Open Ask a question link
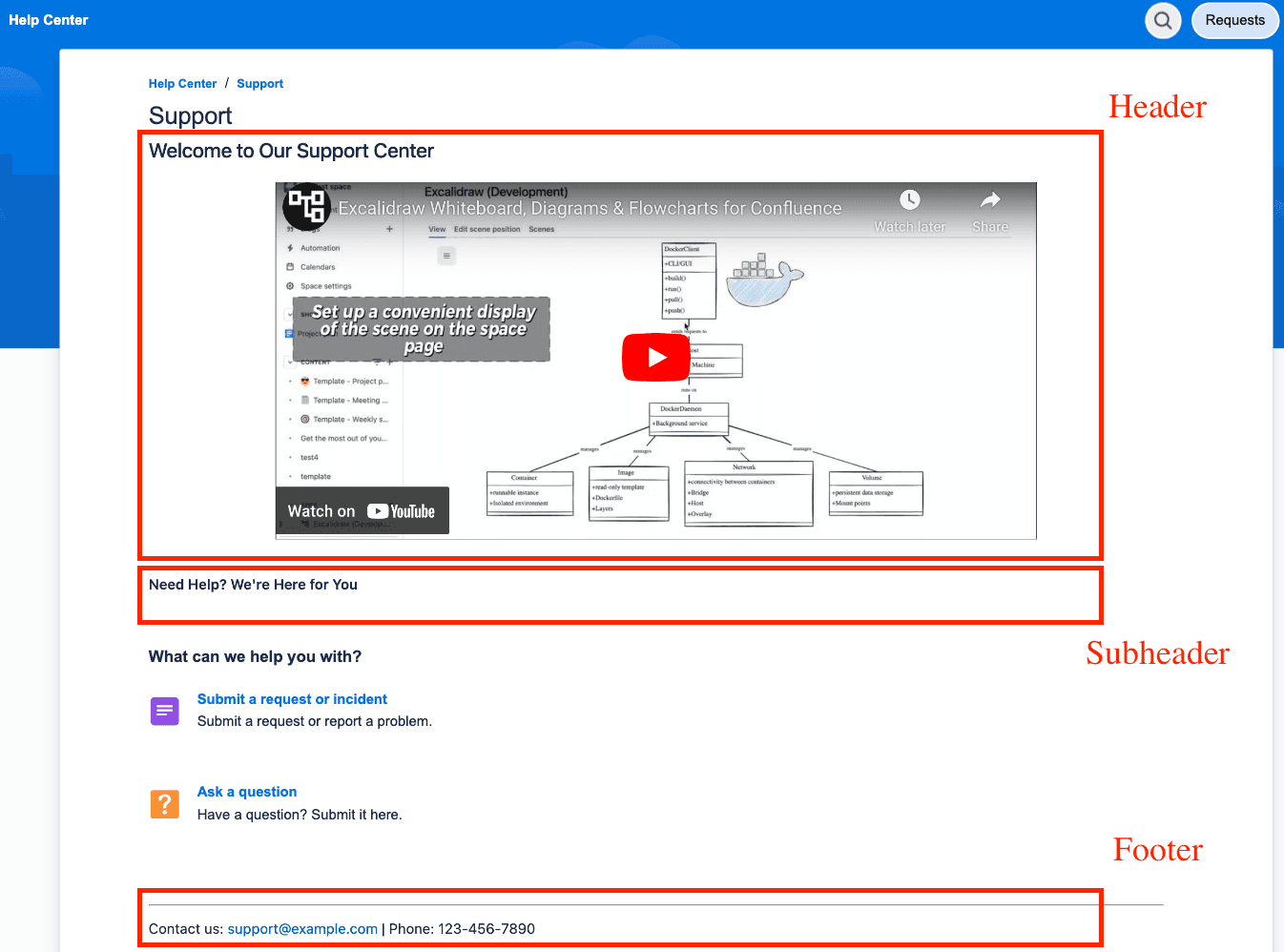Screen dimensions: 1284x952 tap(247, 792)
